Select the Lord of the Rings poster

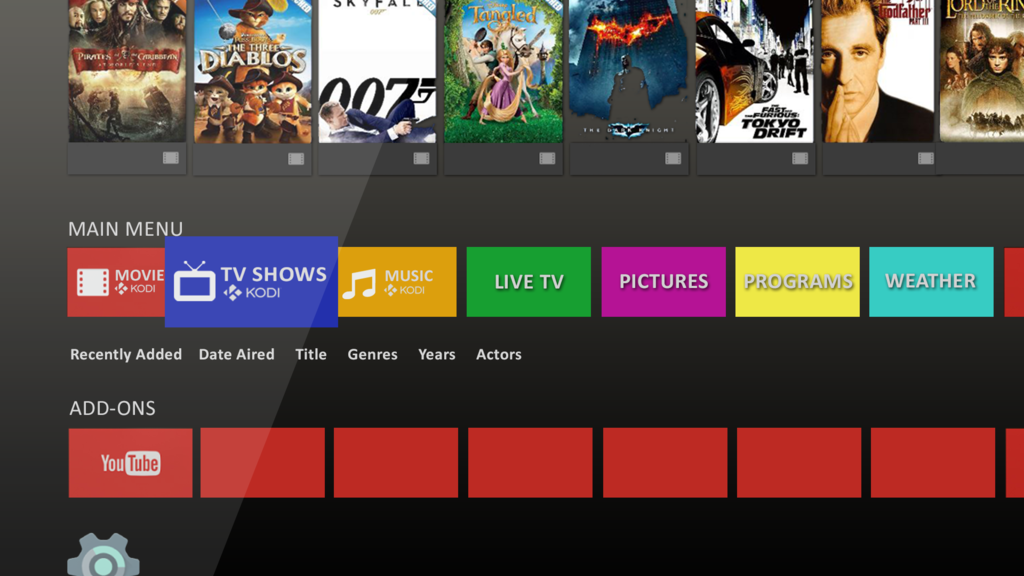(982, 71)
